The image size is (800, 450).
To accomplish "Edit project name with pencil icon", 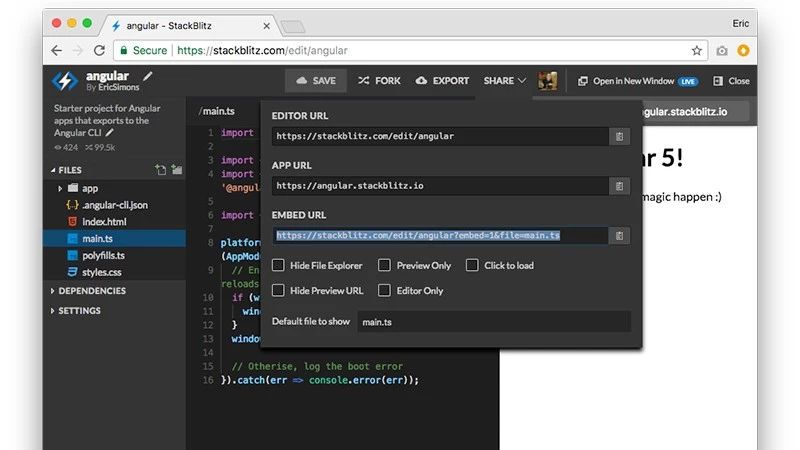I will [147, 76].
